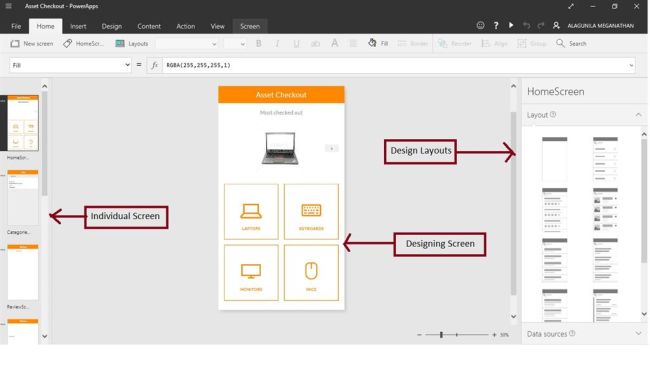Click the full-screen expand arrows icon
Screen dimensions: 650x365
coord(571,6)
